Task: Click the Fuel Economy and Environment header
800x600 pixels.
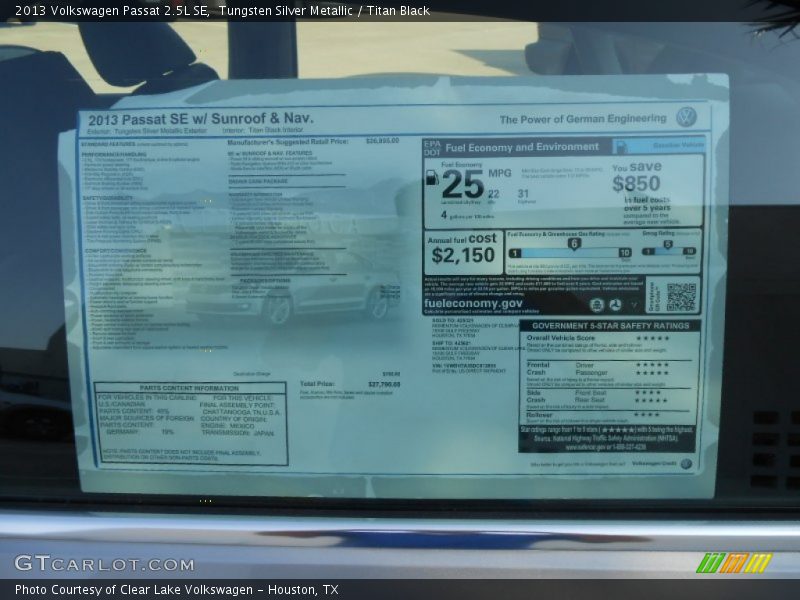Action: [x=522, y=147]
